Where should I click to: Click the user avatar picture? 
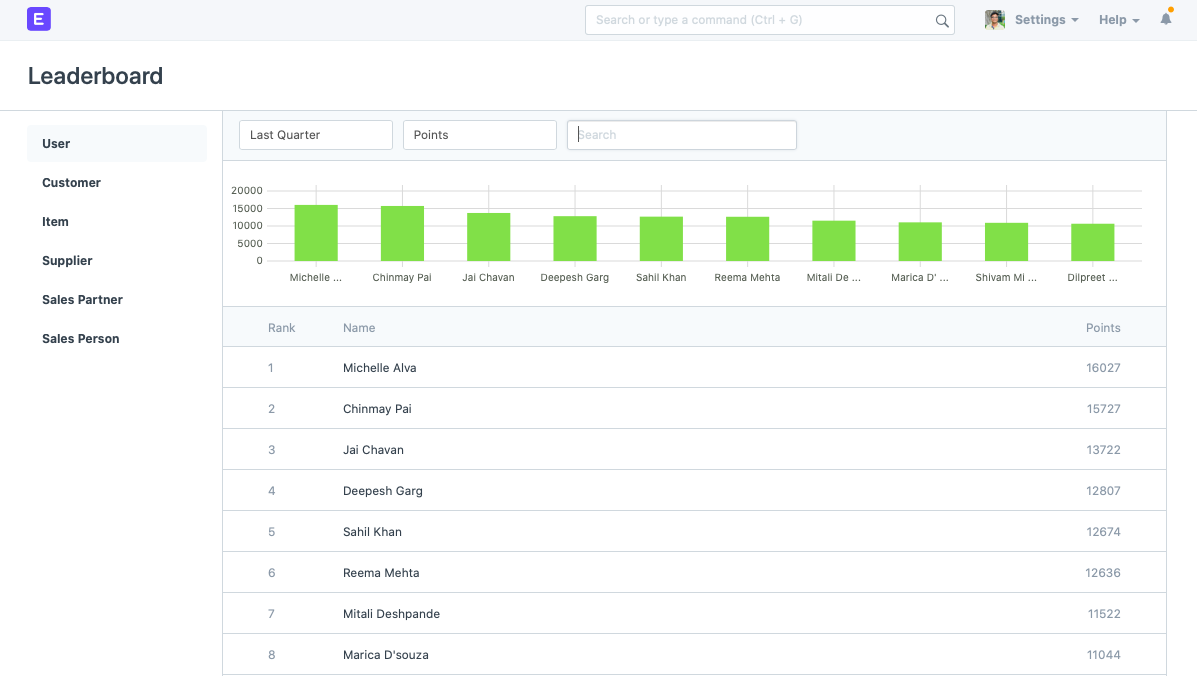(995, 20)
